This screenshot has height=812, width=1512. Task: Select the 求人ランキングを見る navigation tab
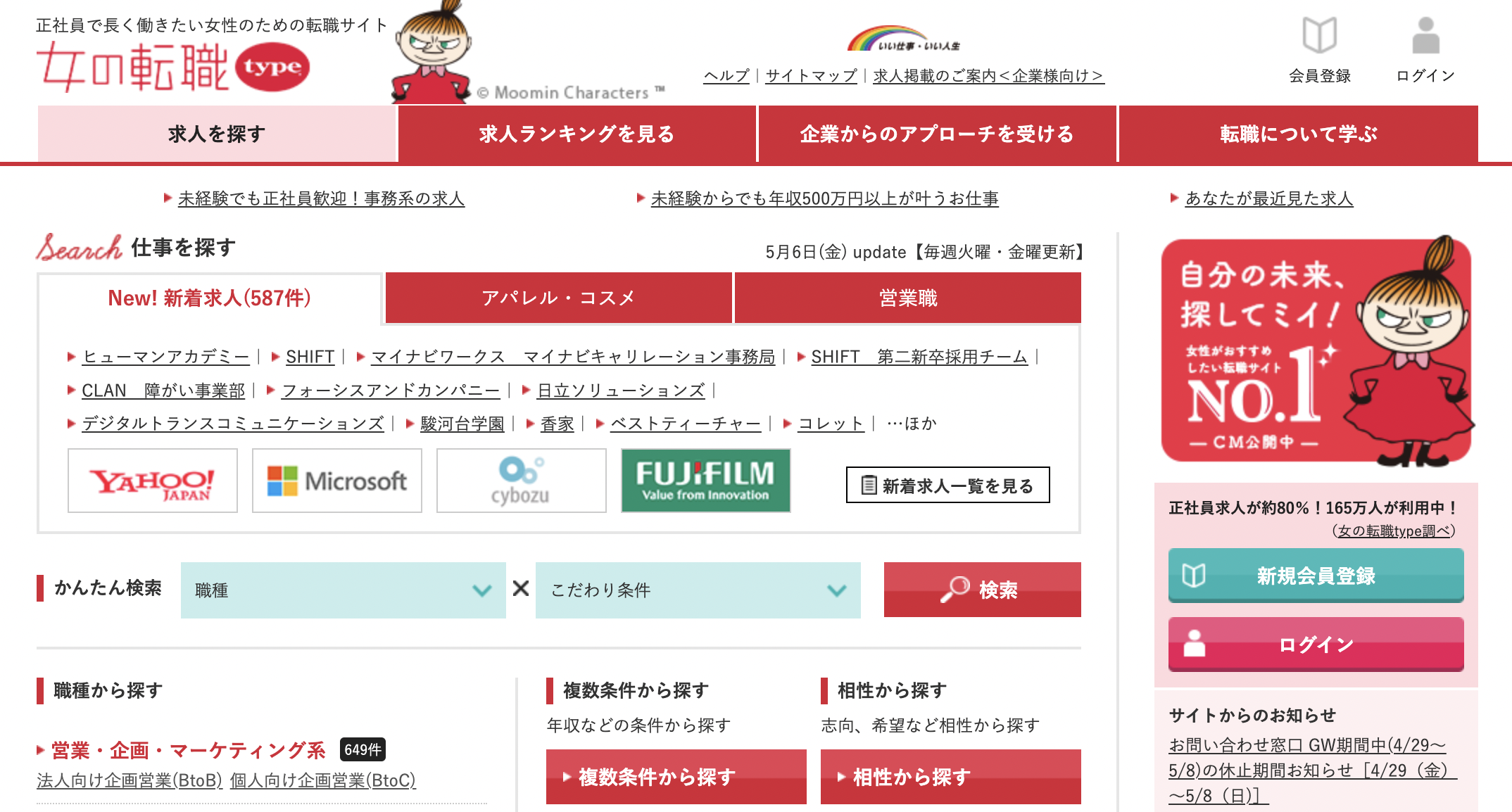(x=577, y=134)
